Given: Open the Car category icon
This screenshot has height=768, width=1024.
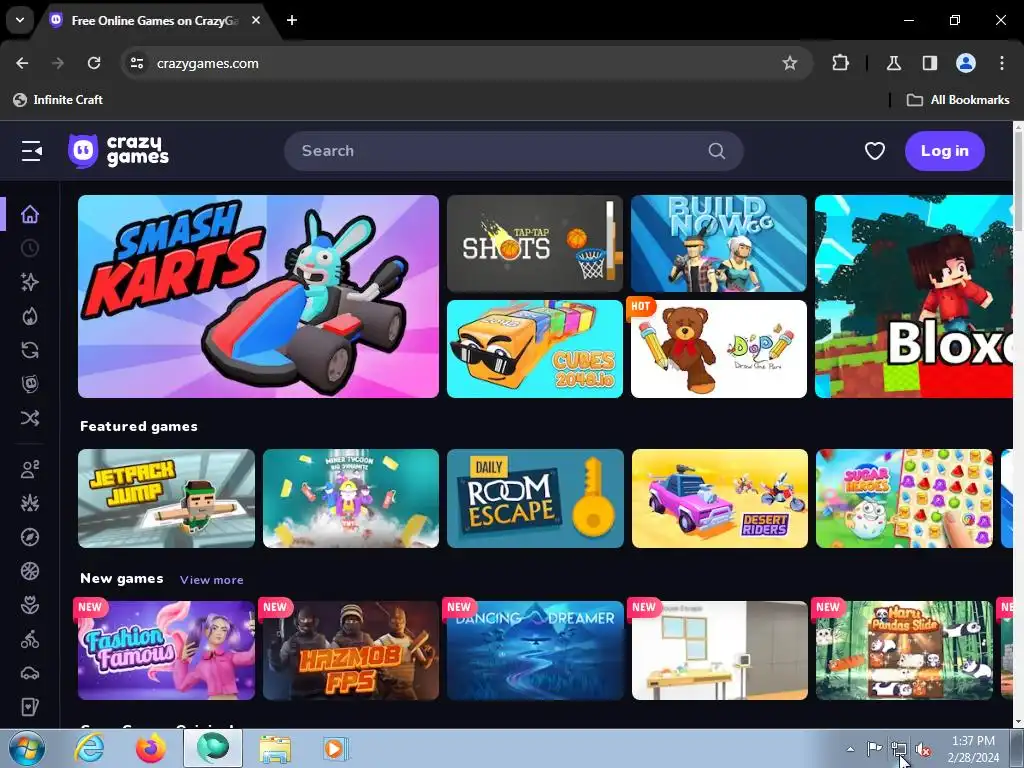Looking at the screenshot, I should click(x=29, y=673).
